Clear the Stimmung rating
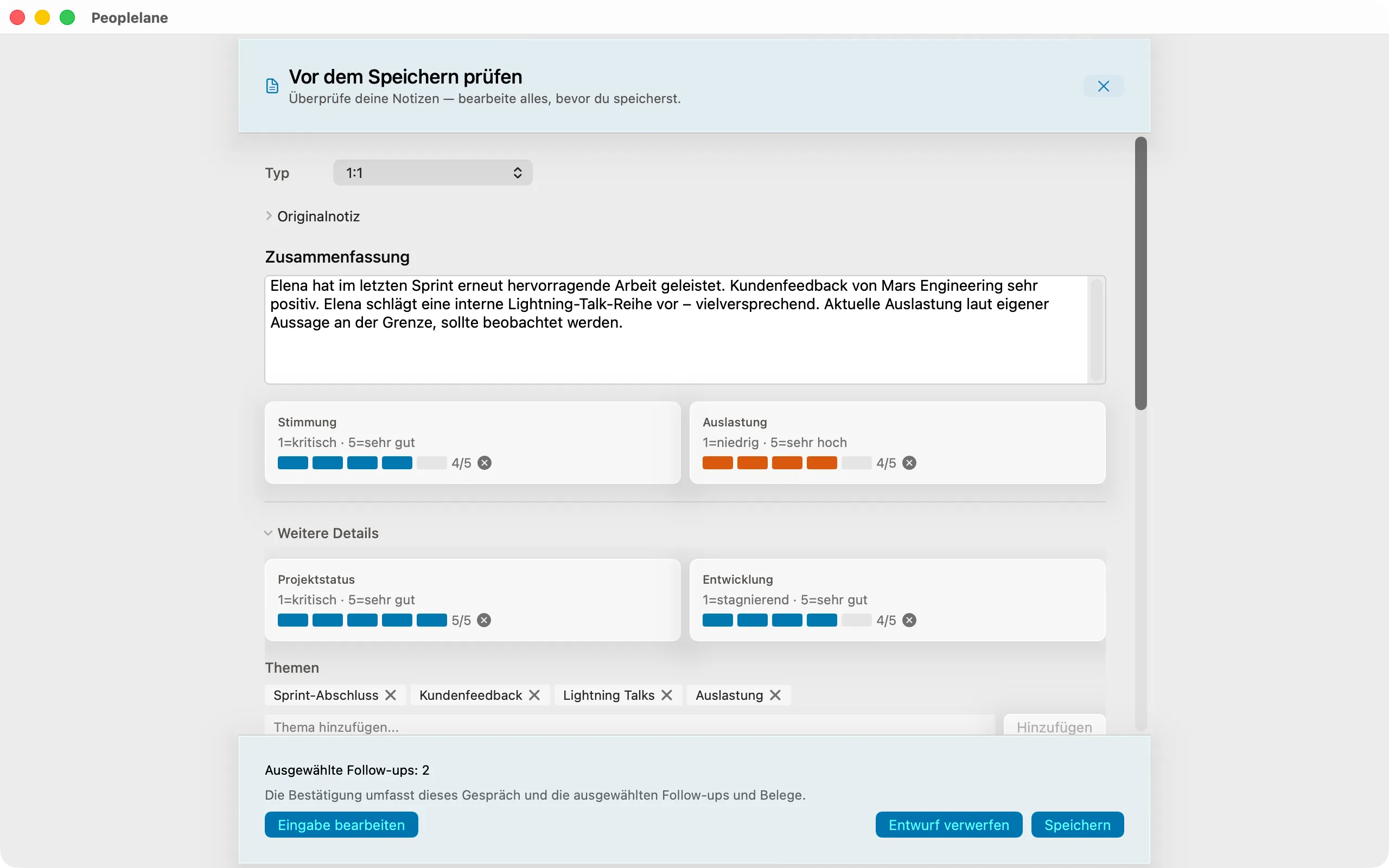Image resolution: width=1389 pixels, height=868 pixels. (485, 463)
